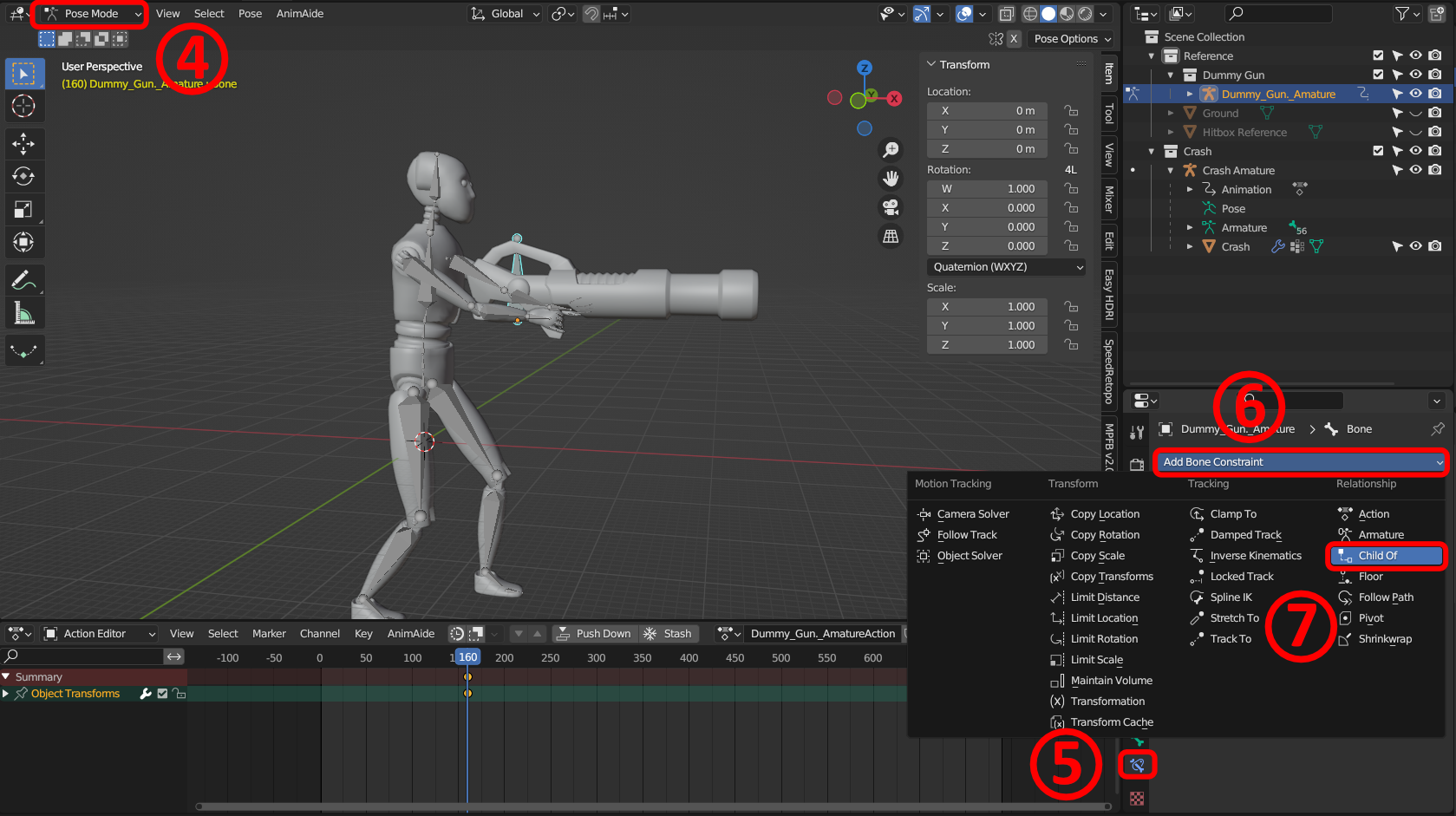The height and width of the screenshot is (816, 1456).
Task: Select the Rotate tool
Action: 23,177
